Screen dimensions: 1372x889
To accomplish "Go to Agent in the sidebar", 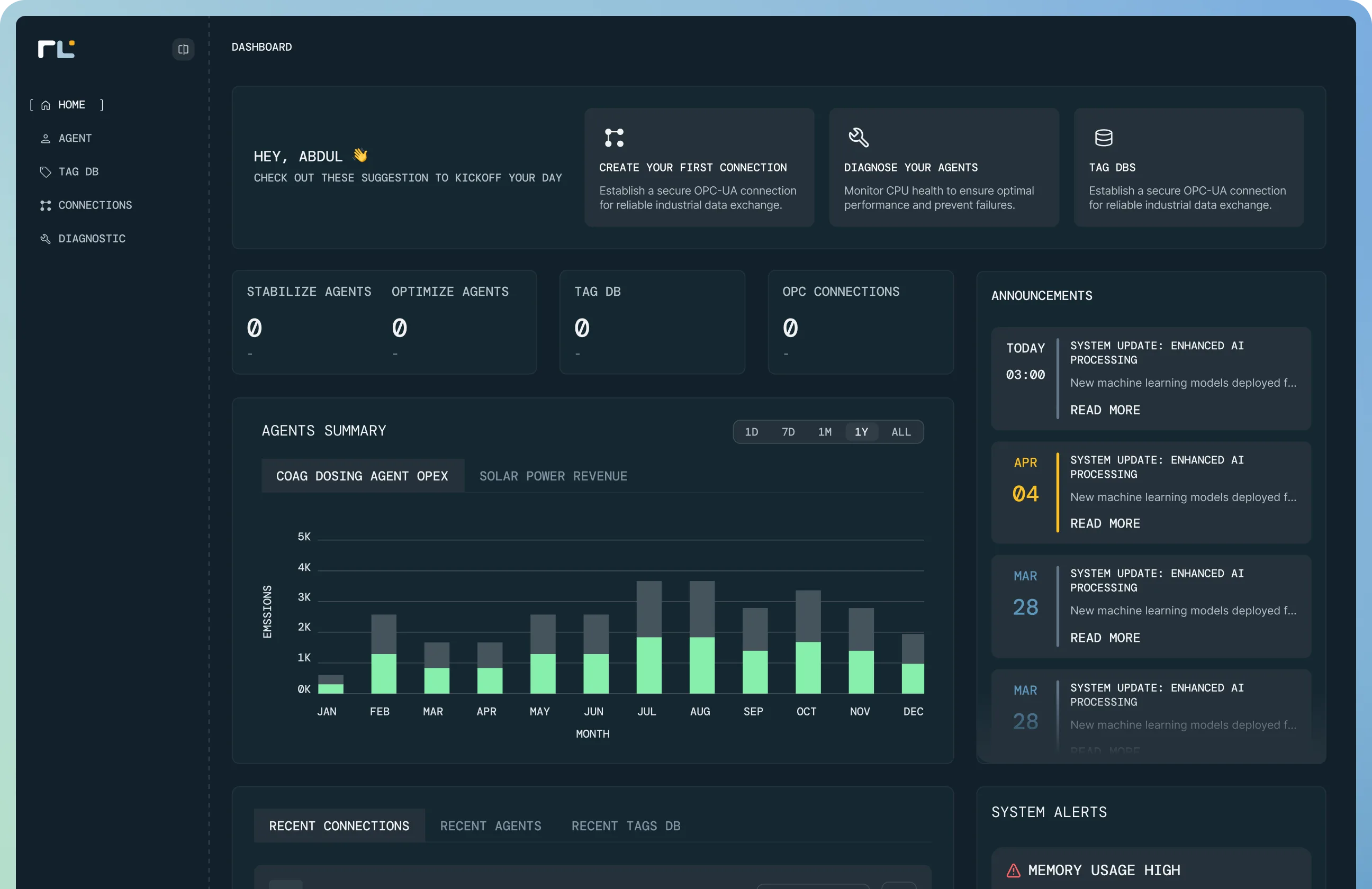I will [x=67, y=138].
